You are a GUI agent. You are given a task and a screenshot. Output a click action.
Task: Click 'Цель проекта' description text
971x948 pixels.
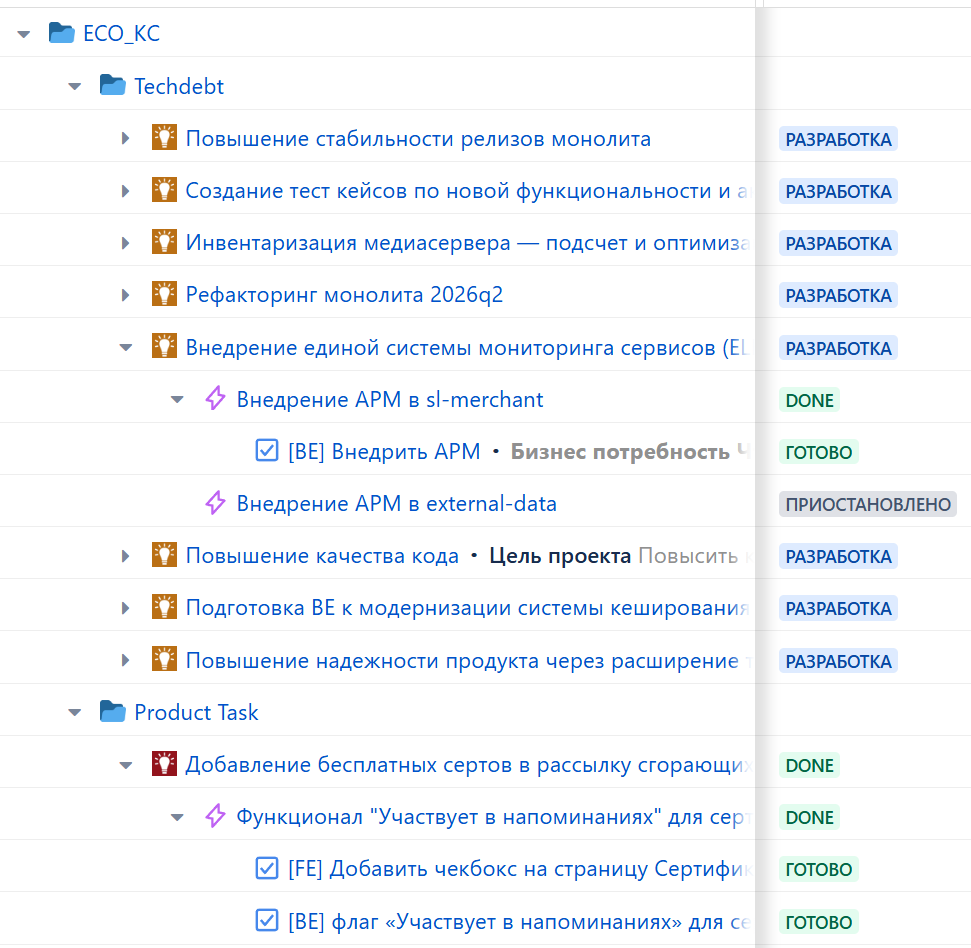coord(560,556)
